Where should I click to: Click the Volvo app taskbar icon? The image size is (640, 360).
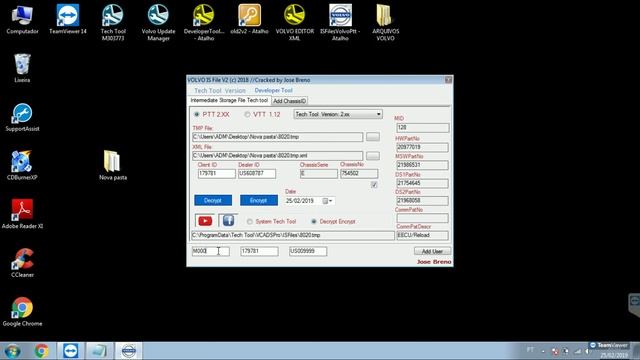point(129,351)
